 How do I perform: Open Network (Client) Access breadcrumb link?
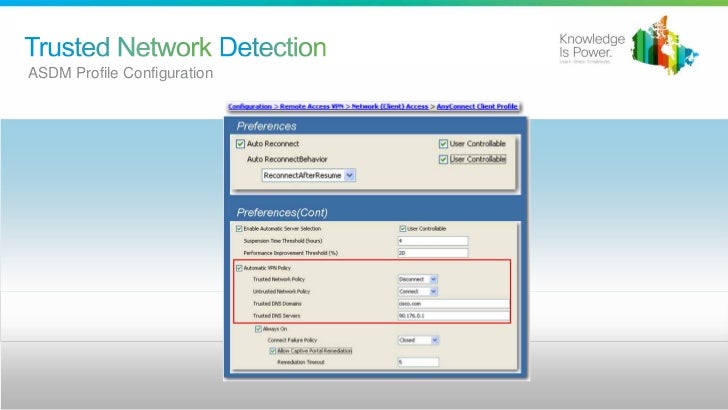(390, 106)
